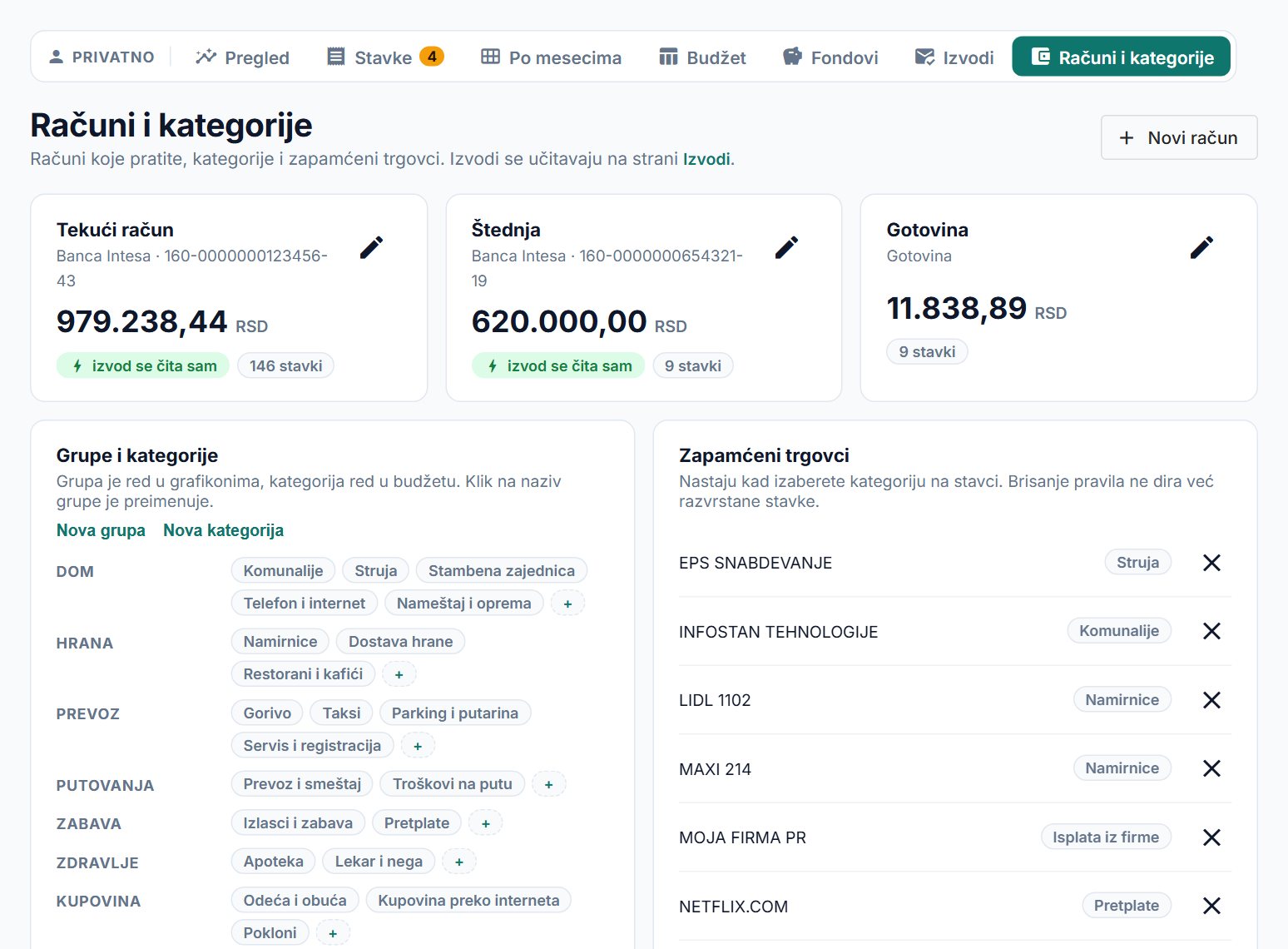Image resolution: width=1288 pixels, height=949 pixels.
Task: Add a category to the ZABAVA group
Action: coord(486,823)
